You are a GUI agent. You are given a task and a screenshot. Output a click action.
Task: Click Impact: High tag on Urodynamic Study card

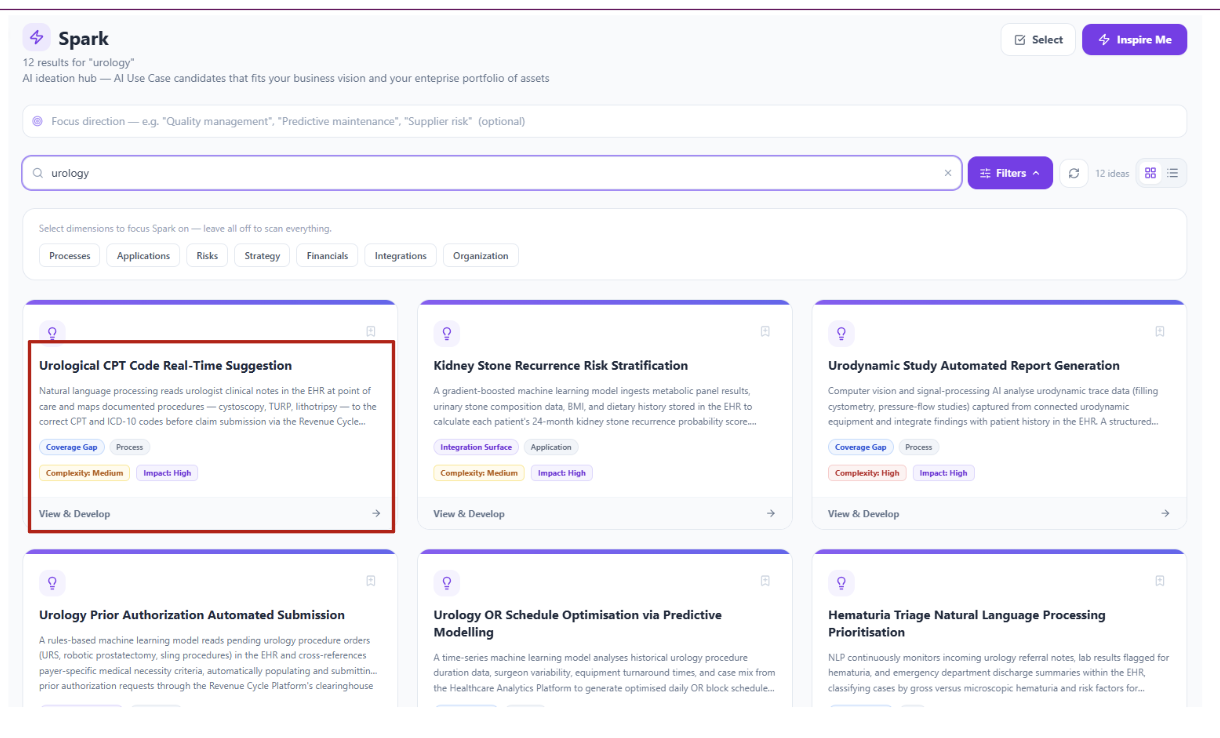(x=943, y=473)
